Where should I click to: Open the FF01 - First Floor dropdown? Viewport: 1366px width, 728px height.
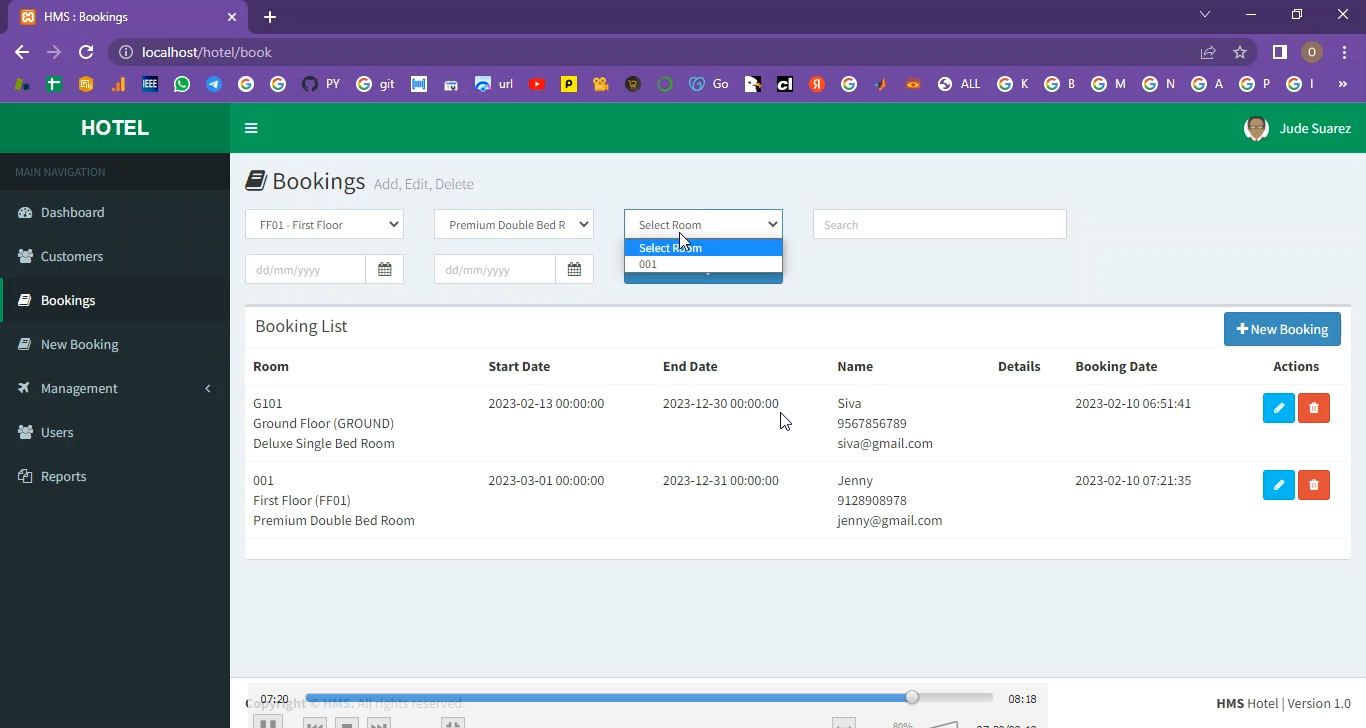click(x=324, y=224)
